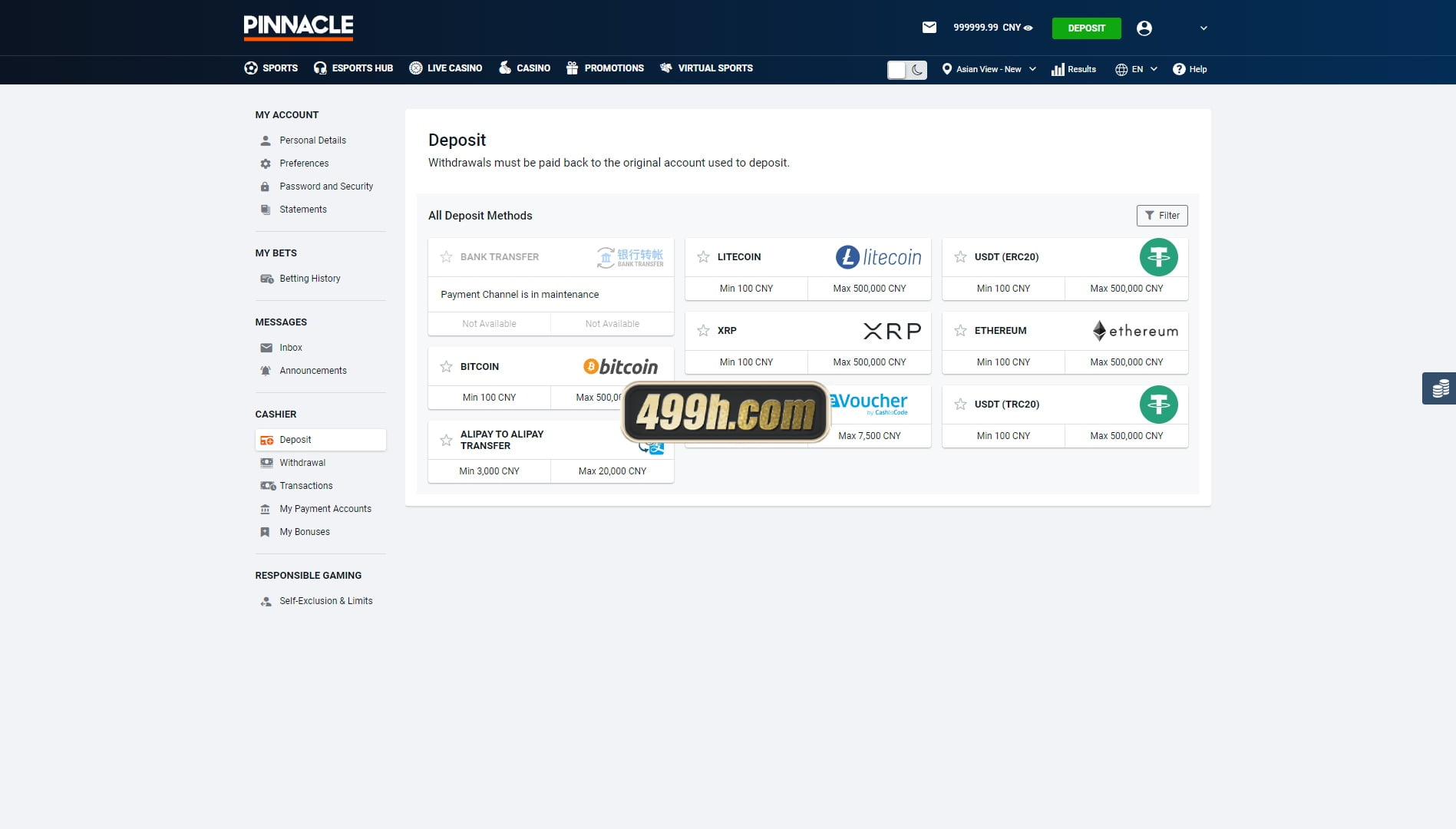Select the Ethereum logo deposit method
The width and height of the screenshot is (1456, 829).
(1135, 331)
